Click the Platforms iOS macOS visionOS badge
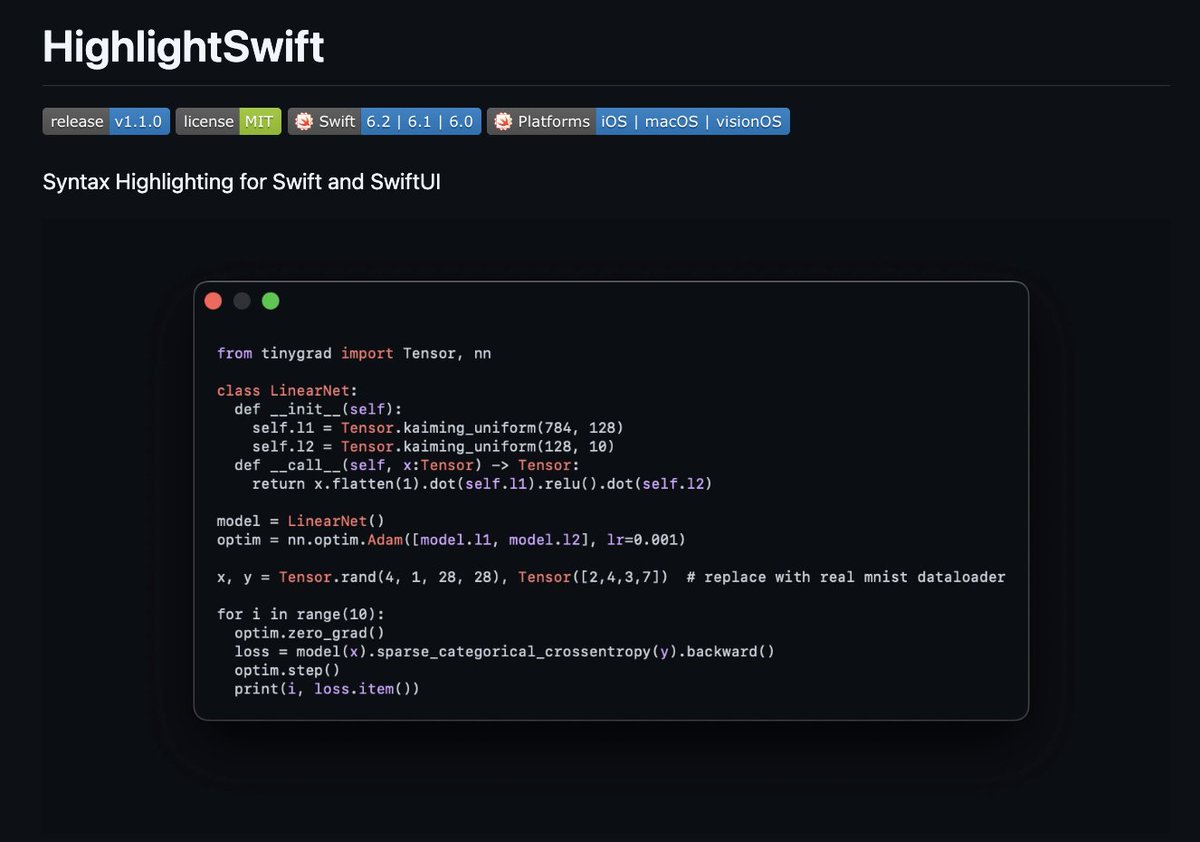 tap(639, 121)
